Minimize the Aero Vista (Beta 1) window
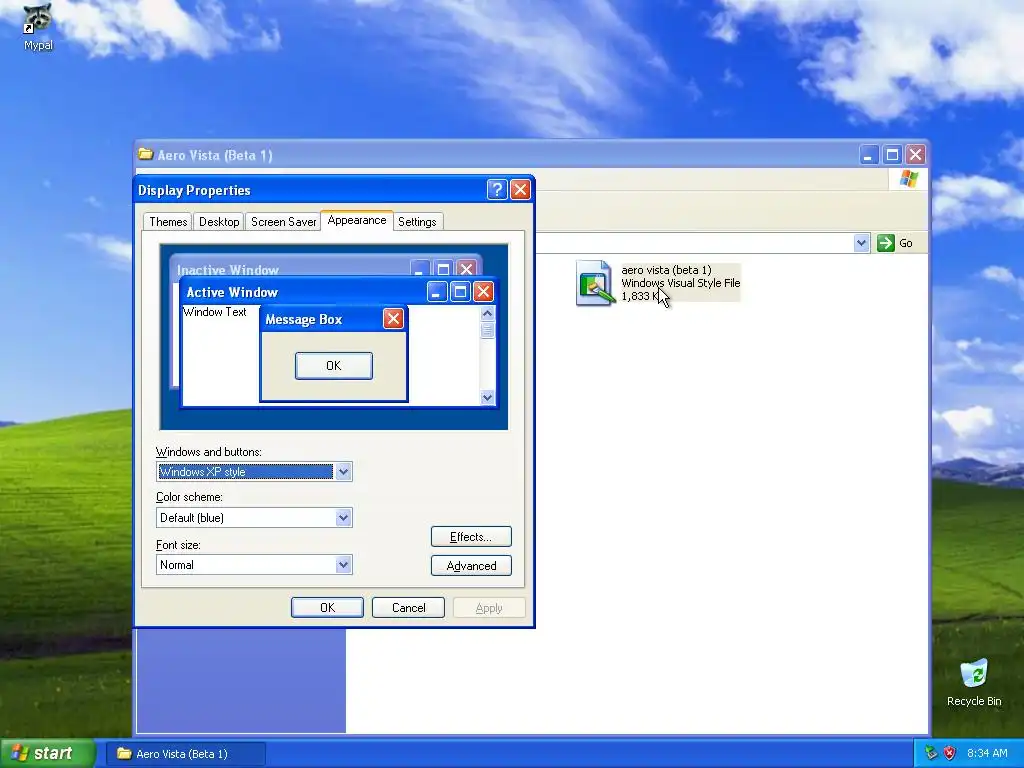Viewport: 1024px width, 768px height. click(x=869, y=155)
